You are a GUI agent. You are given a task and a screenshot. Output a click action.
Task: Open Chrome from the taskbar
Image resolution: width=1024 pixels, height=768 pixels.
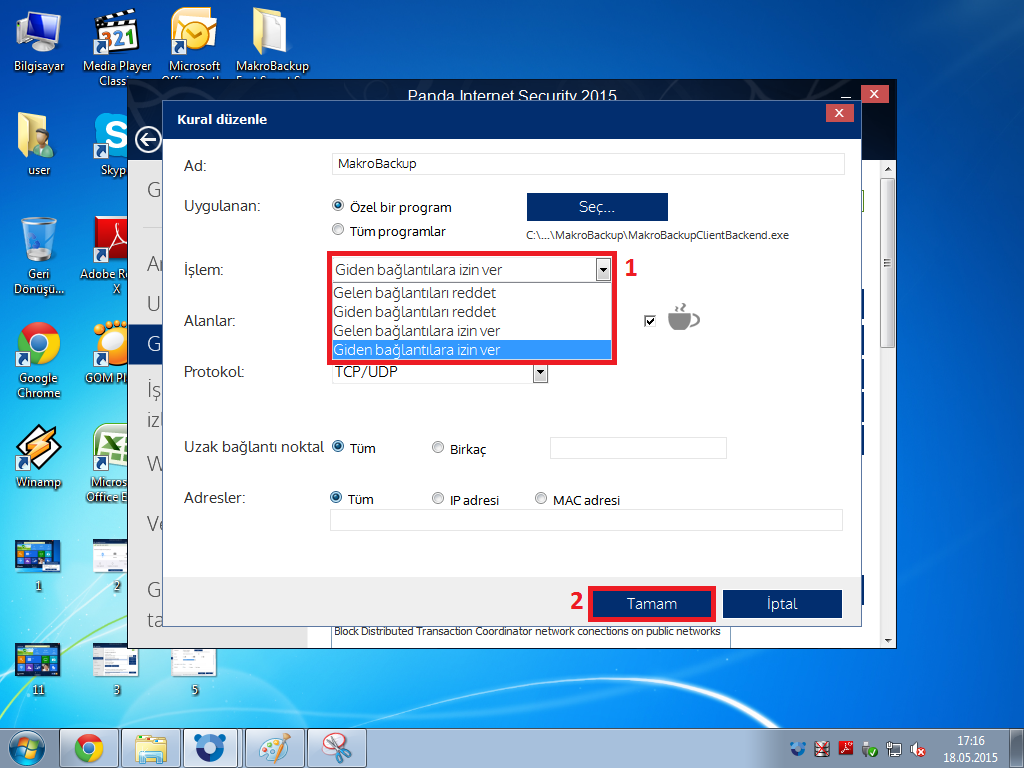point(89,748)
